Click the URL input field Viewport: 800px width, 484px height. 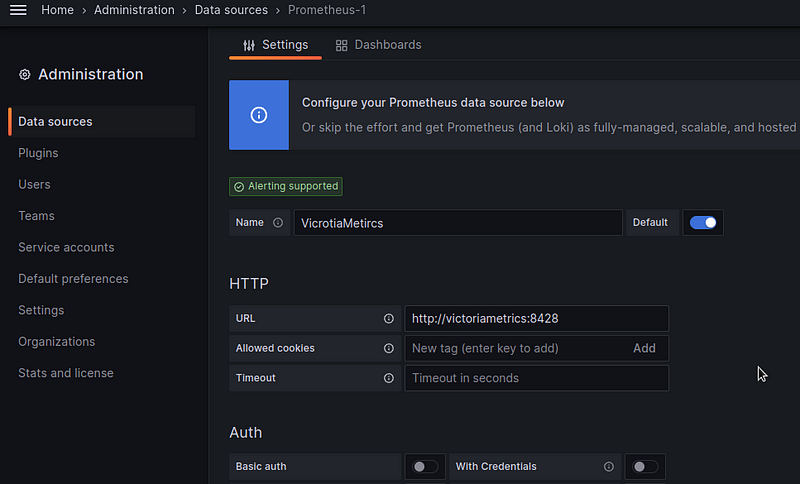[x=537, y=318]
